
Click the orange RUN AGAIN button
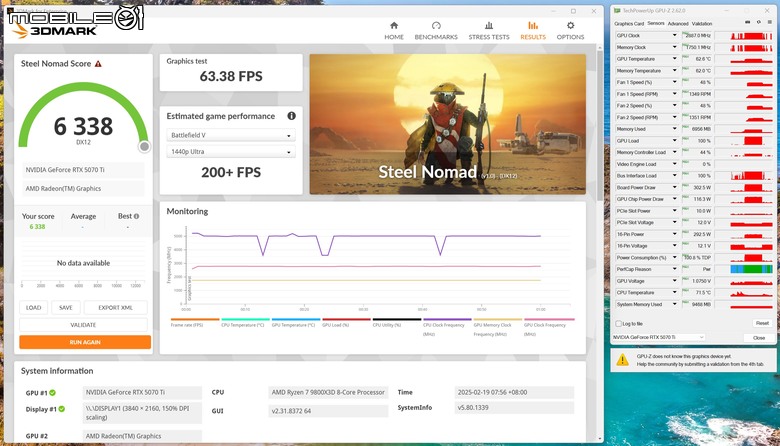click(x=85, y=342)
